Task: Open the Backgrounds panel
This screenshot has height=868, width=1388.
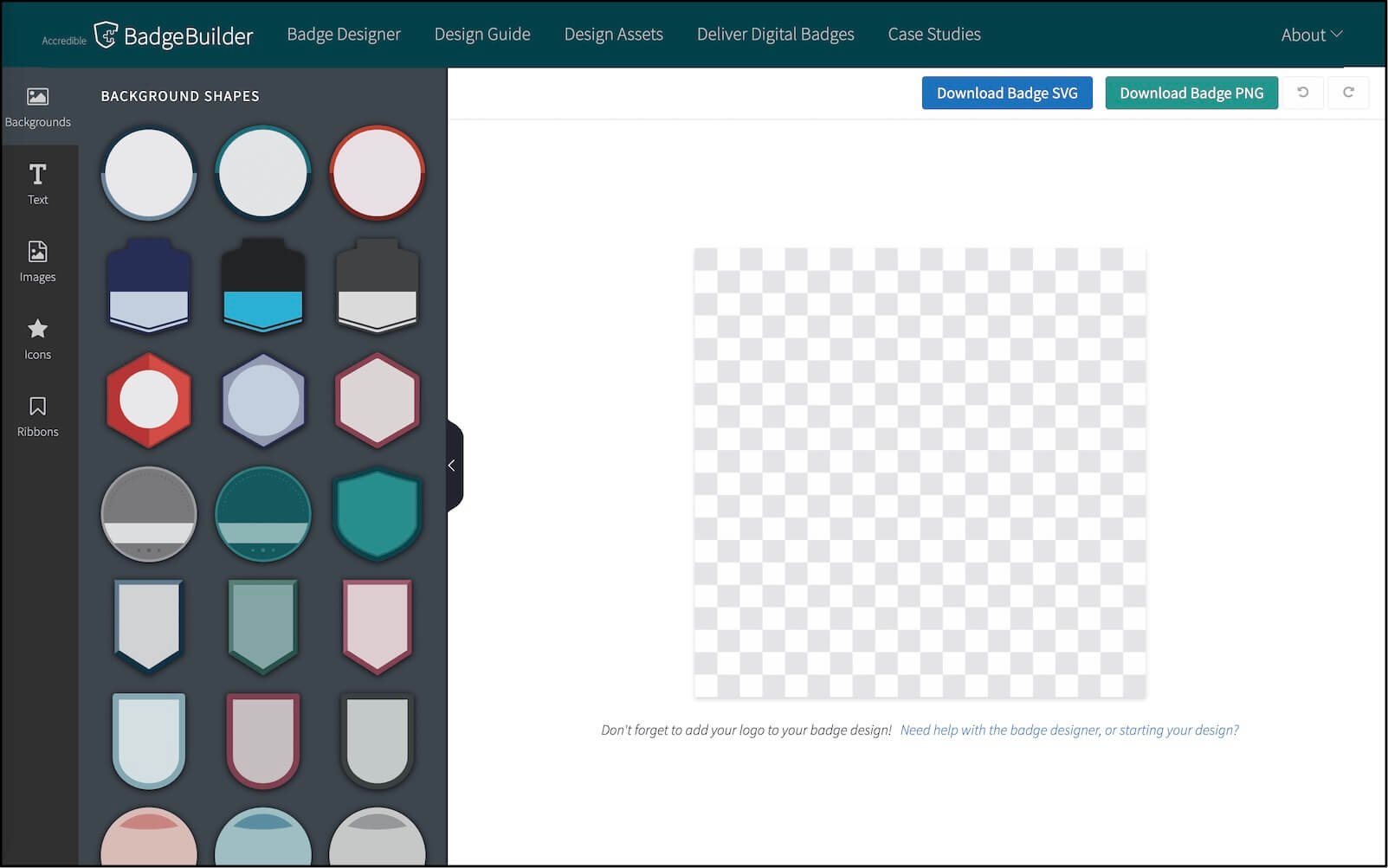Action: pos(38,107)
